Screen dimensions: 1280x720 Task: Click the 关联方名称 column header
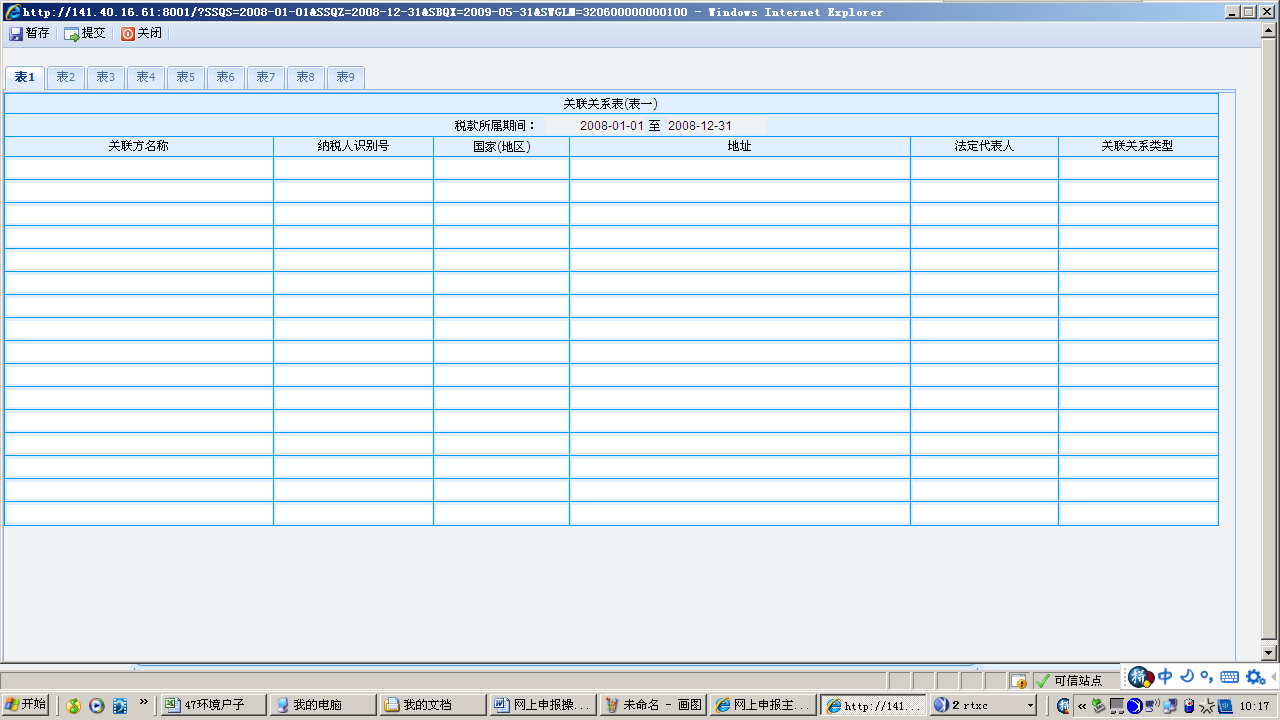coord(139,146)
